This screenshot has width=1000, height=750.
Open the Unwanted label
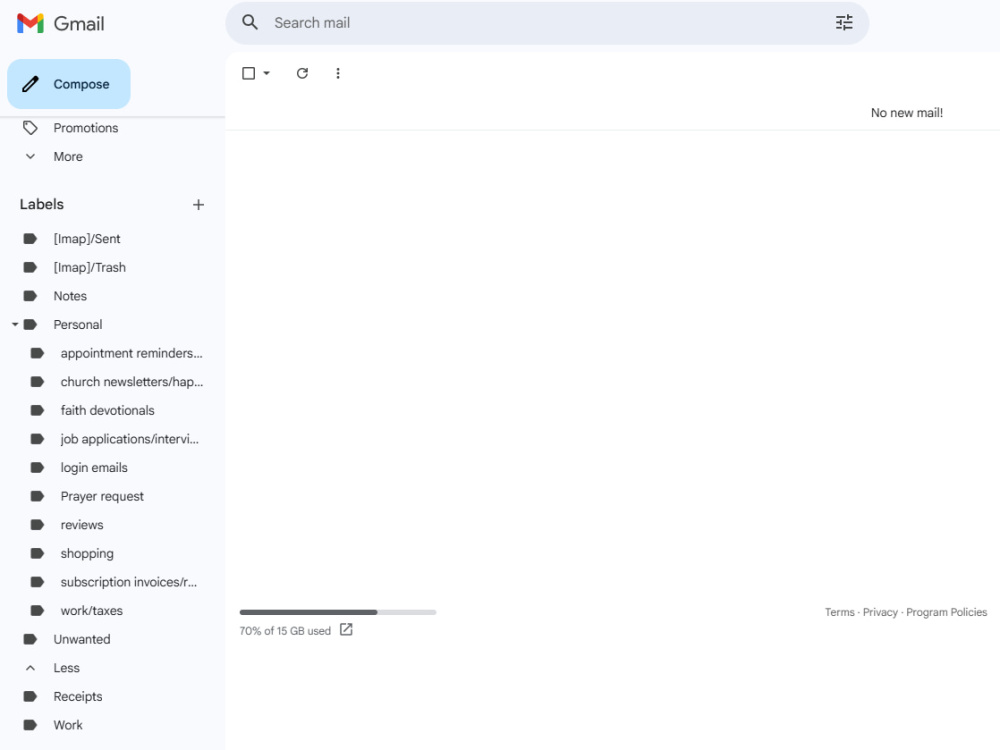pyautogui.click(x=82, y=639)
